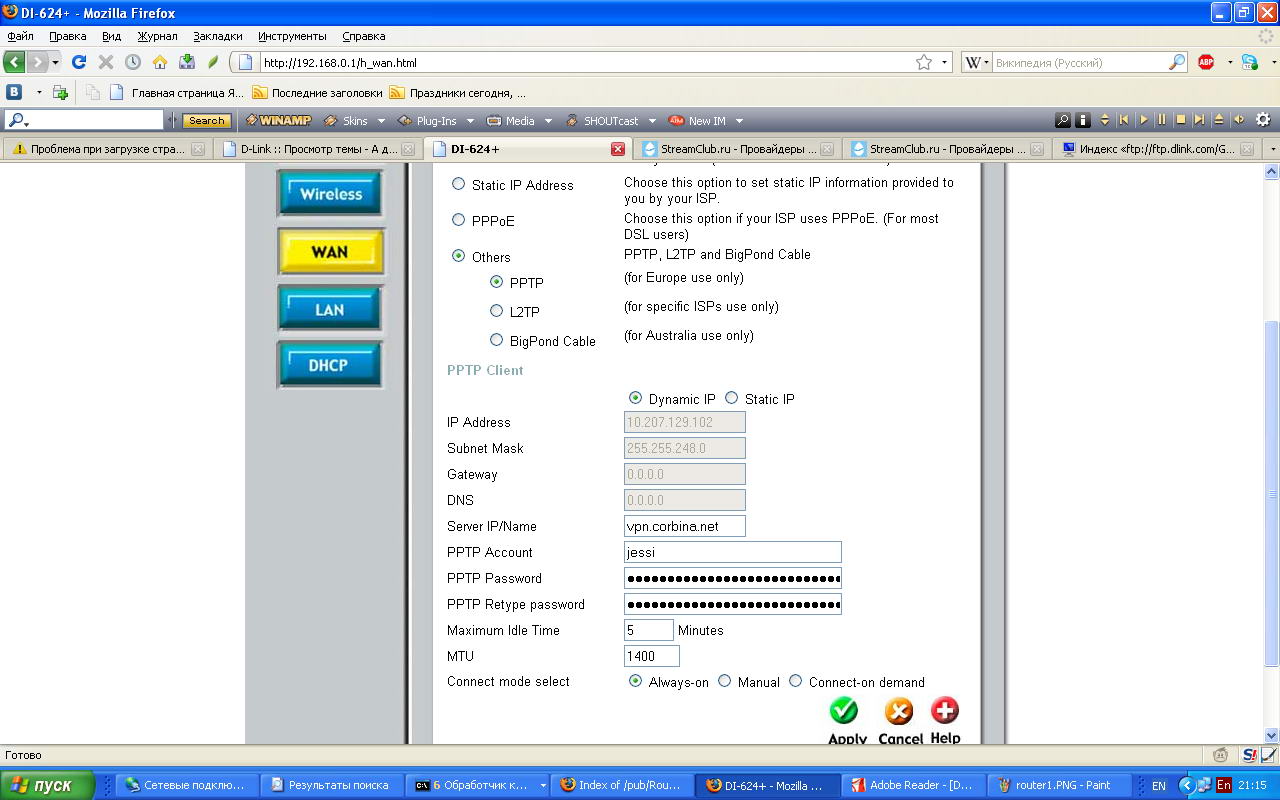This screenshot has height=800, width=1280.
Task: Close the DI-624+ tab
Action: (618, 149)
